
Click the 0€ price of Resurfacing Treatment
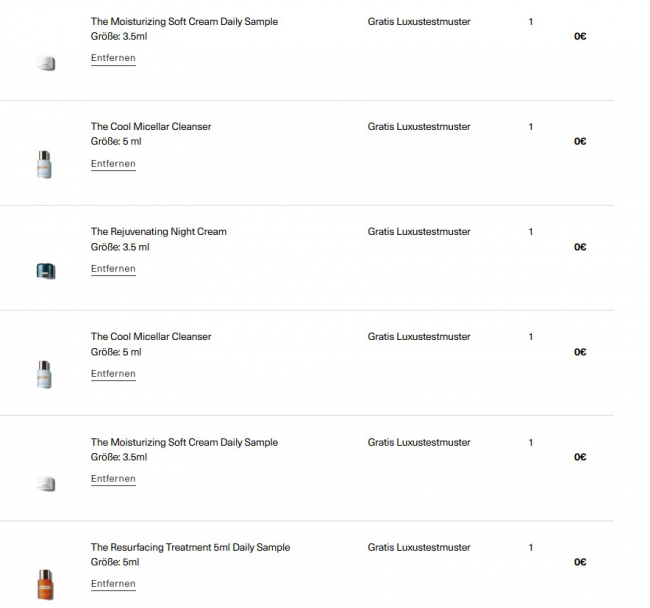coord(580,562)
